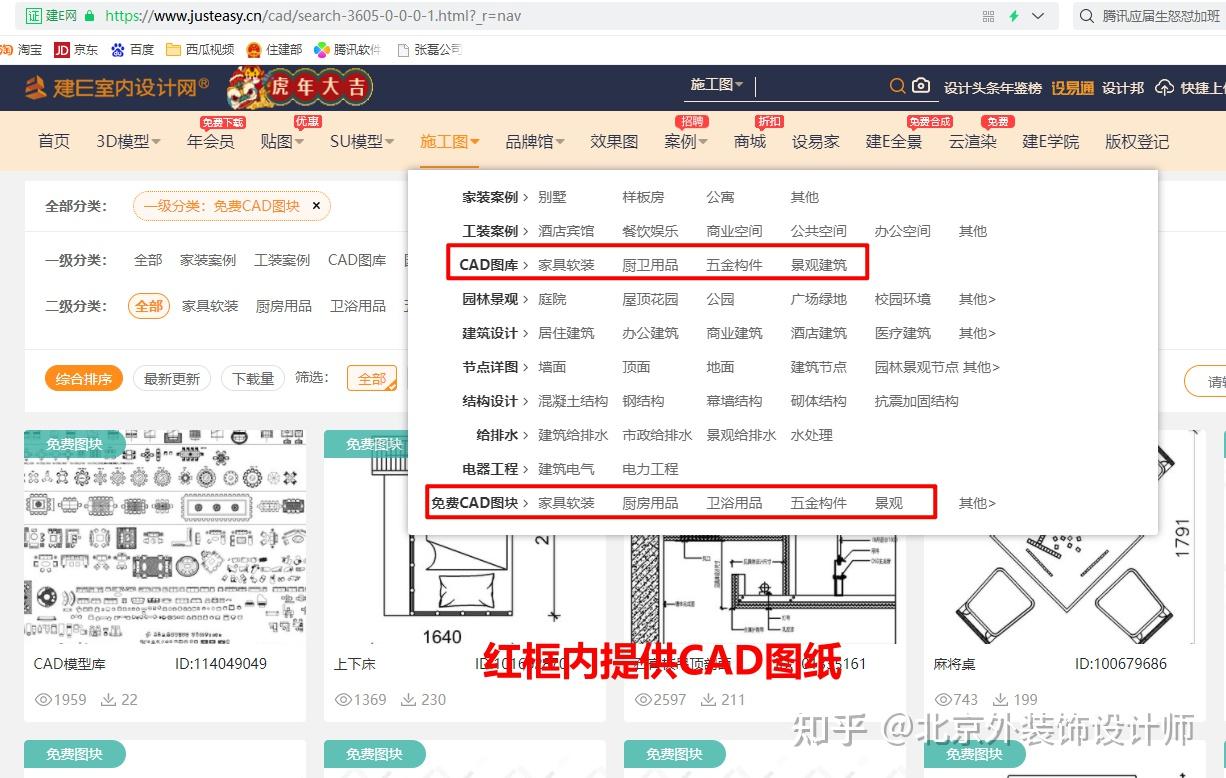Filter 二级分类 by 家具软装

210,306
